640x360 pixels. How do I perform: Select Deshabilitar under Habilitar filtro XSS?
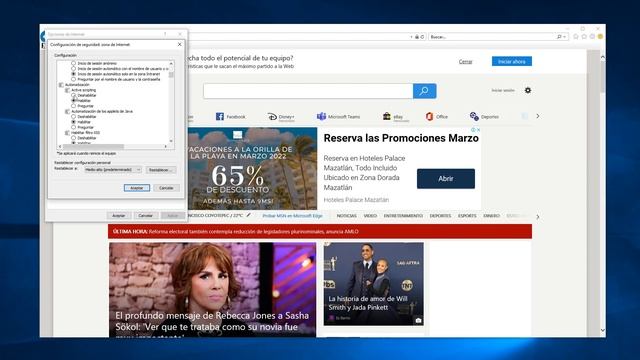click(x=73, y=138)
